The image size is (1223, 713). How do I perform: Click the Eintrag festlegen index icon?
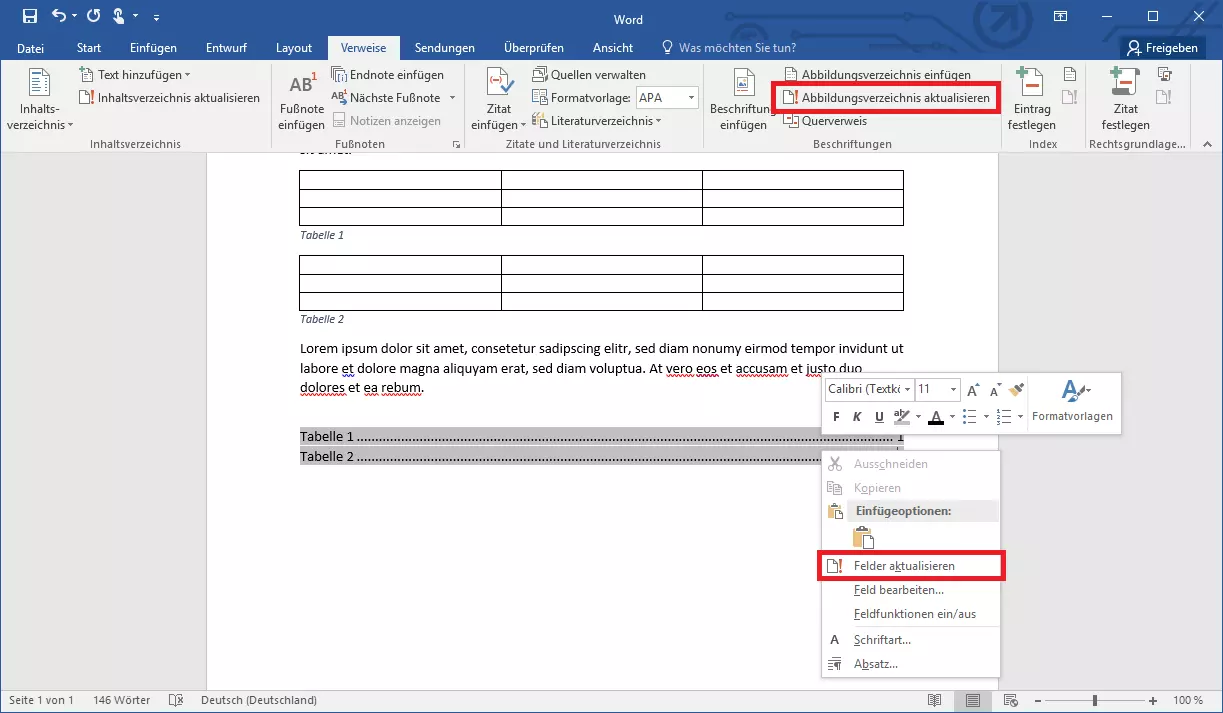tap(1031, 101)
